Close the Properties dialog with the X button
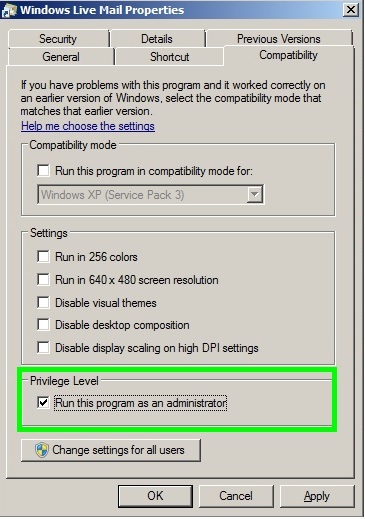This screenshot has width=365, height=519. [351, 10]
